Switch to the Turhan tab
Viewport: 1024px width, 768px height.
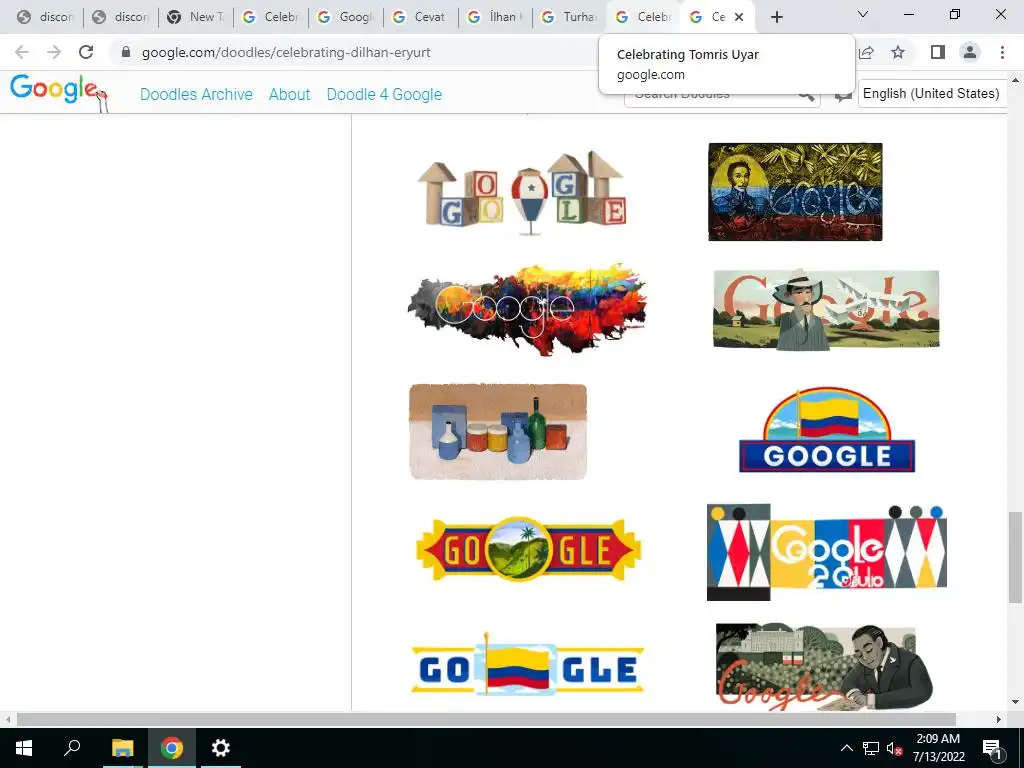(570, 17)
